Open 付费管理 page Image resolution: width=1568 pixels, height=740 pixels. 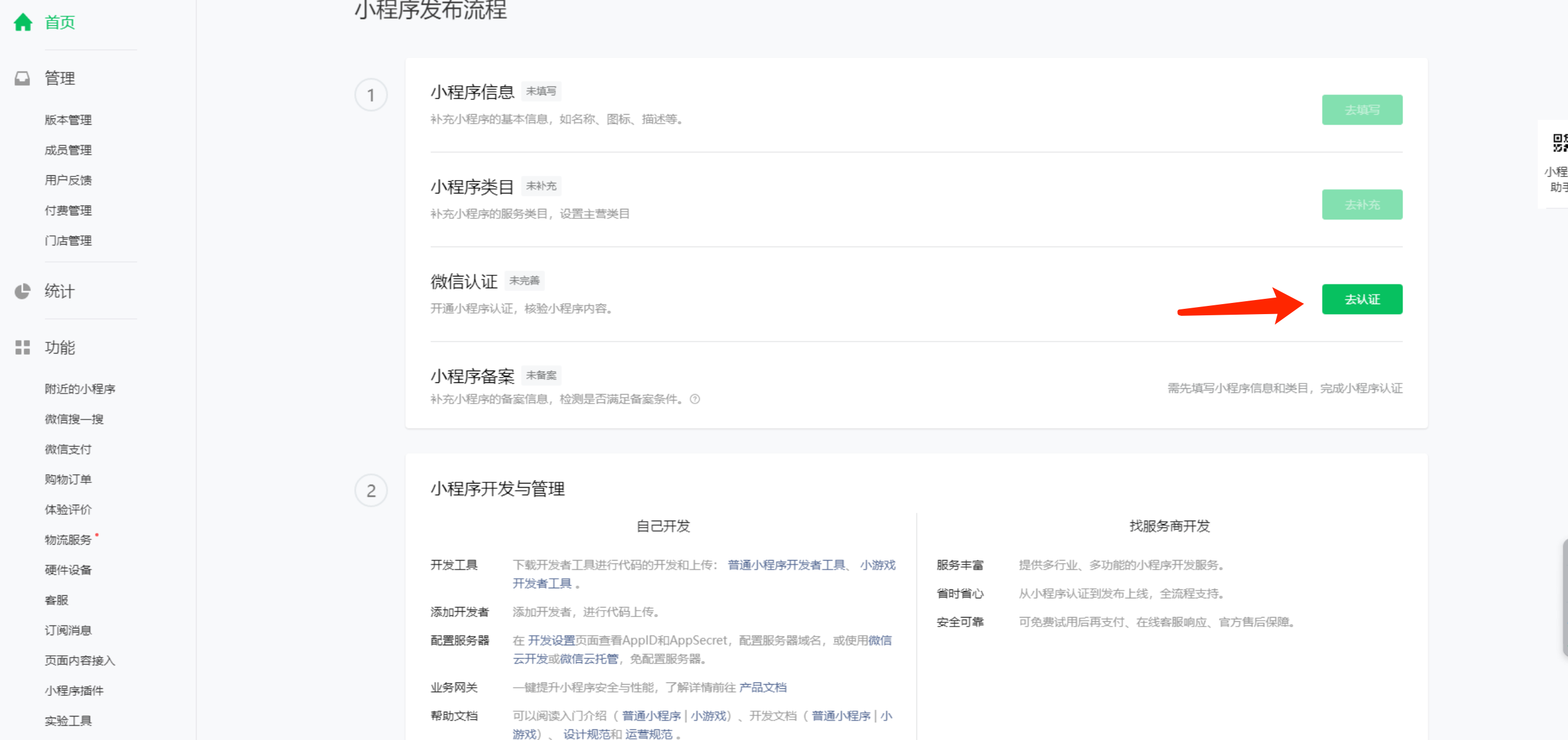point(68,211)
